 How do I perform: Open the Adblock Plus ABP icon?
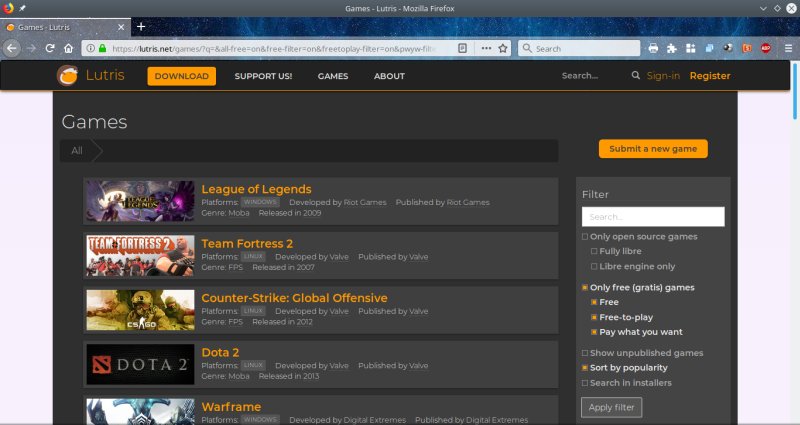766,48
